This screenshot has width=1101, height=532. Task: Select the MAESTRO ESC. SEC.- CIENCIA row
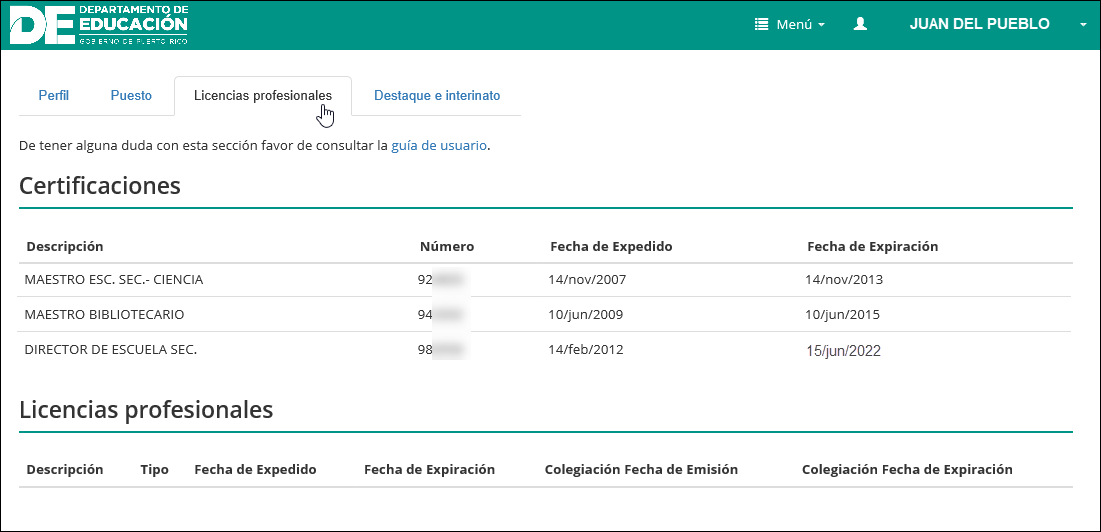coord(114,280)
